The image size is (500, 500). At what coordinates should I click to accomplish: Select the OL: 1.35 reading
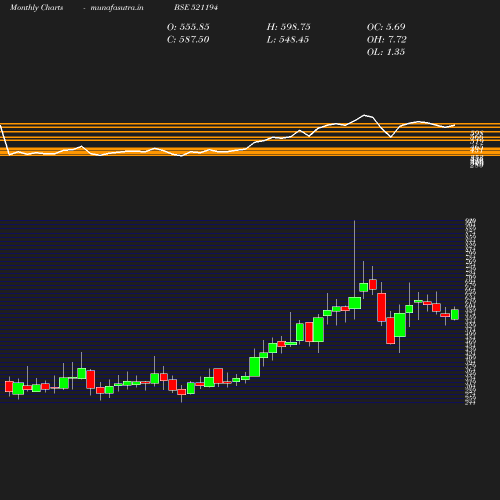386,52
